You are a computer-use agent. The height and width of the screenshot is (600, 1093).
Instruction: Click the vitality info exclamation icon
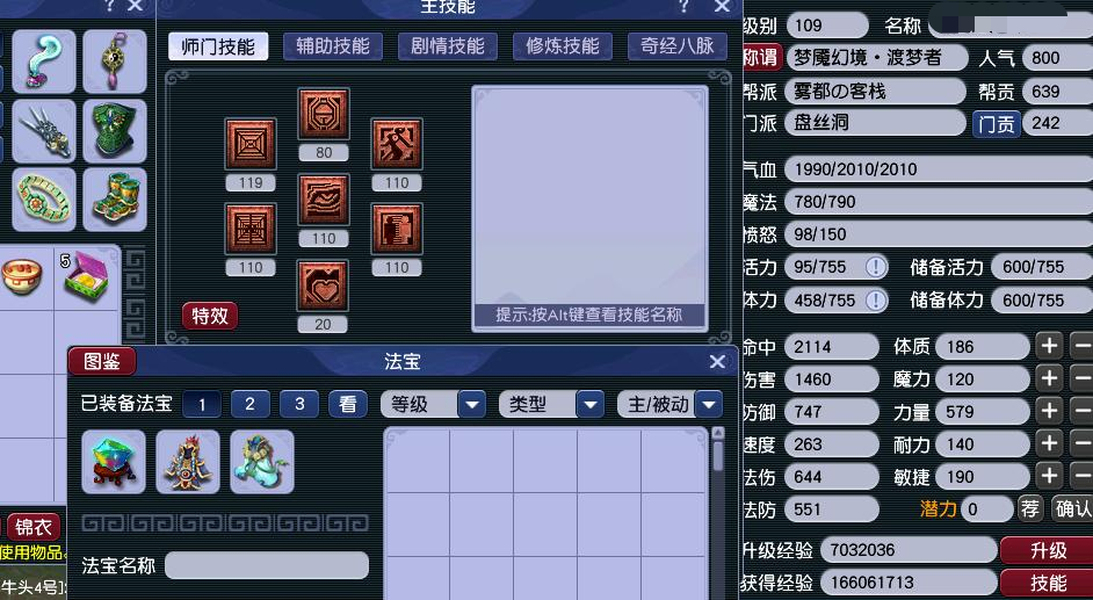[876, 267]
